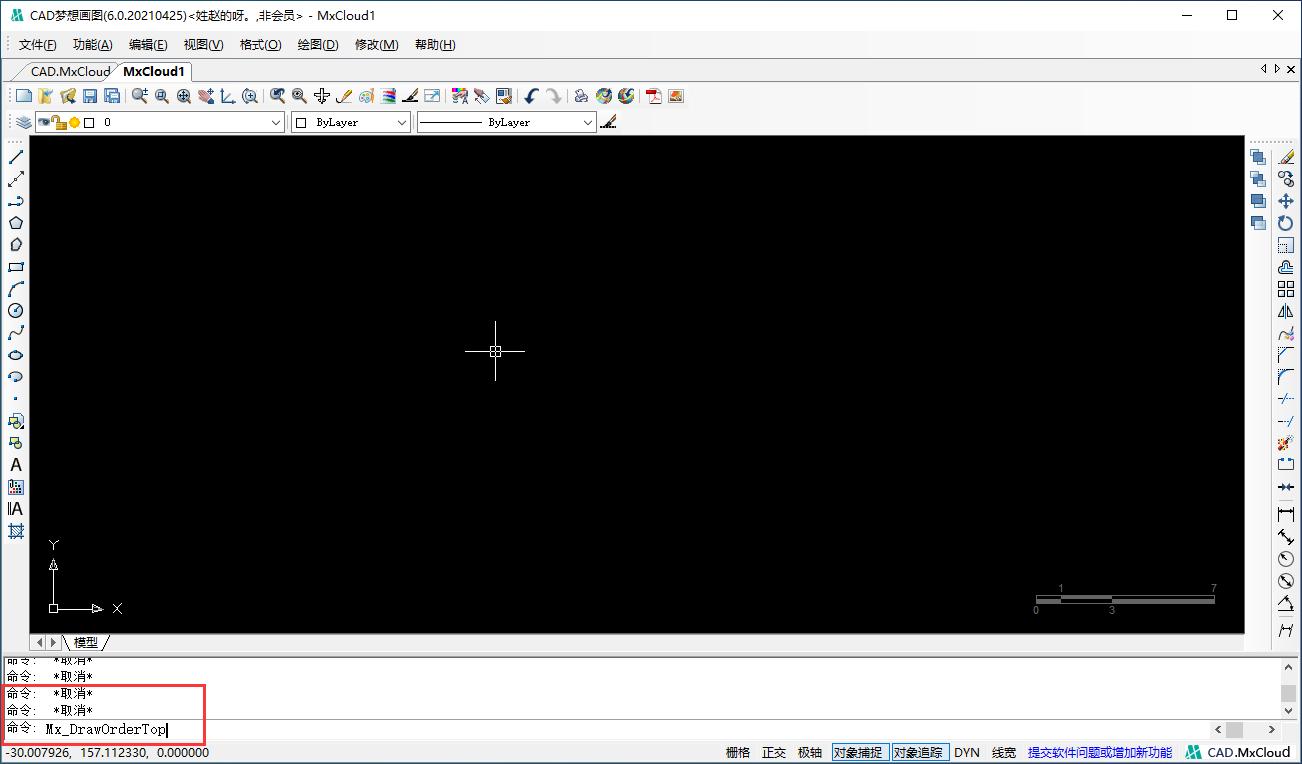Select the 模型 model tab

(x=86, y=642)
